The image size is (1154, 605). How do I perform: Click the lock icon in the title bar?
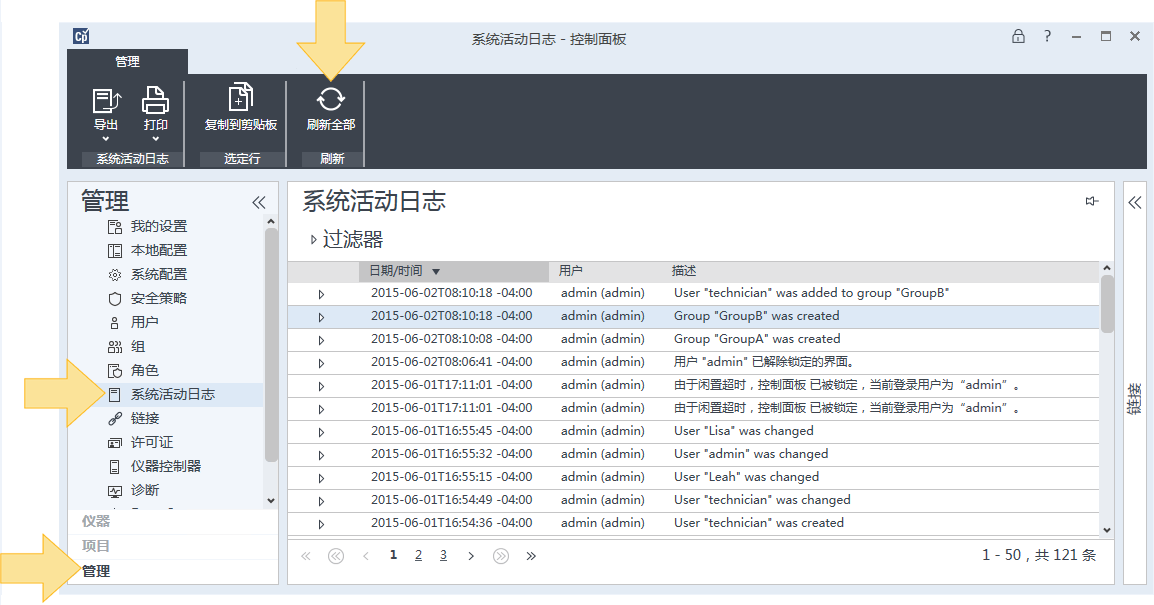coord(1018,36)
